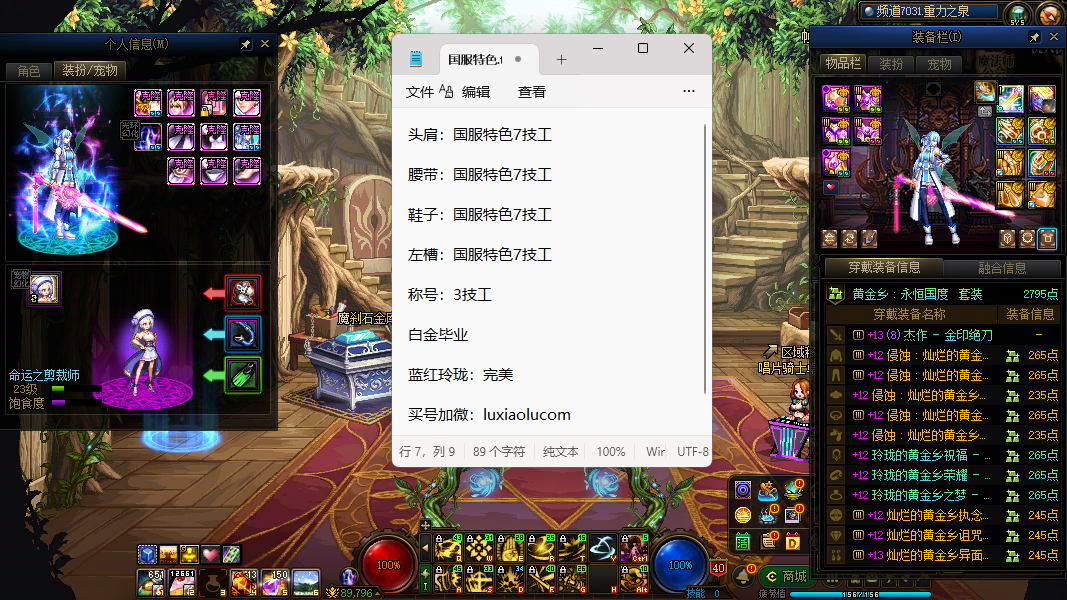Screen dimensions: 1067x600
Task: Click the pet equipment red slot icon
Action: pos(243,293)
